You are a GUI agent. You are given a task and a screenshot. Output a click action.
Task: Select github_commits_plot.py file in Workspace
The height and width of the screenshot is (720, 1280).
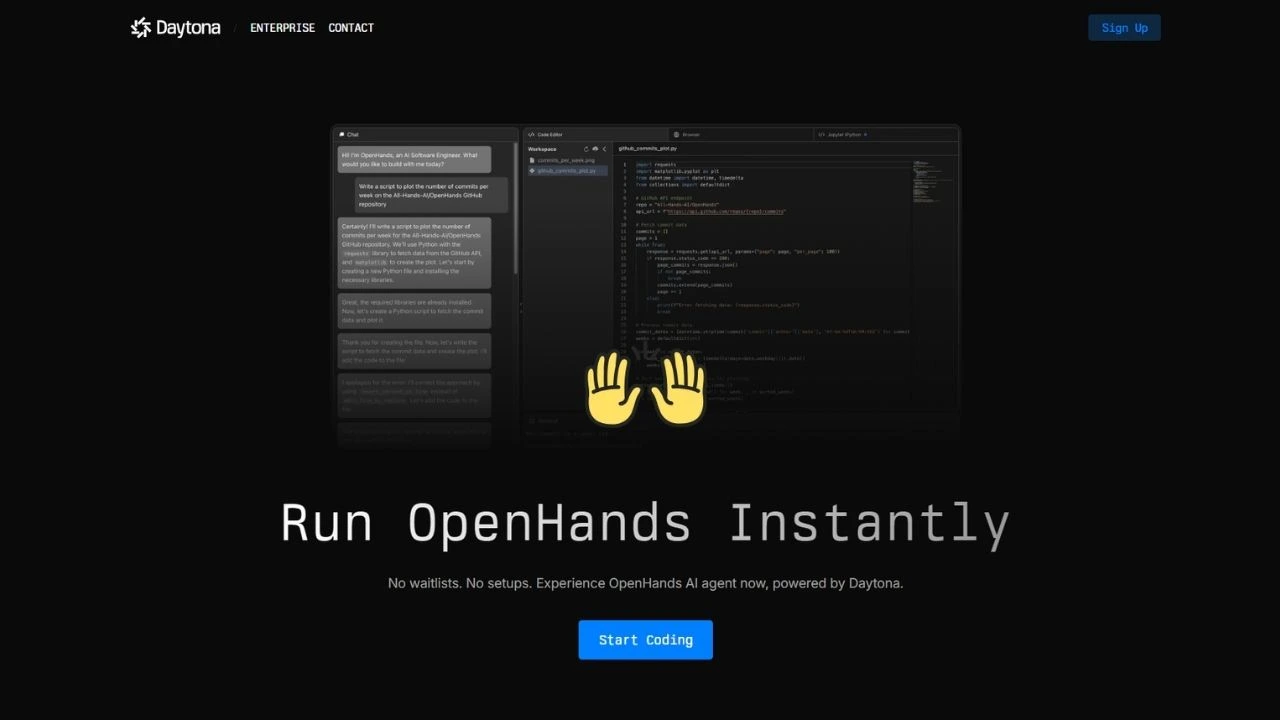click(x=567, y=171)
